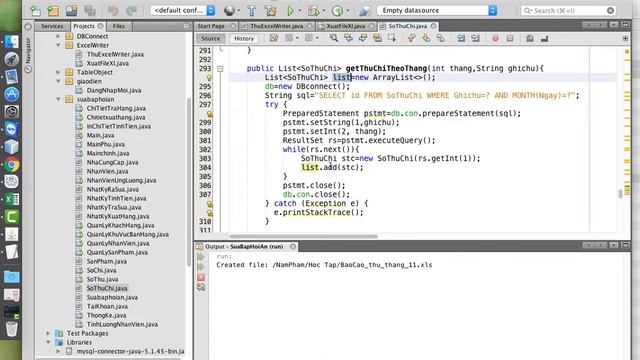
Task: Switch to the Files tab
Action: pyautogui.click(x=119, y=26)
